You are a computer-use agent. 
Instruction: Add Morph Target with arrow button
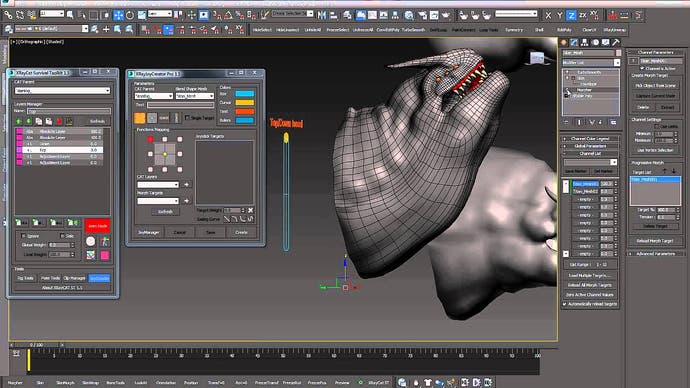click(186, 201)
